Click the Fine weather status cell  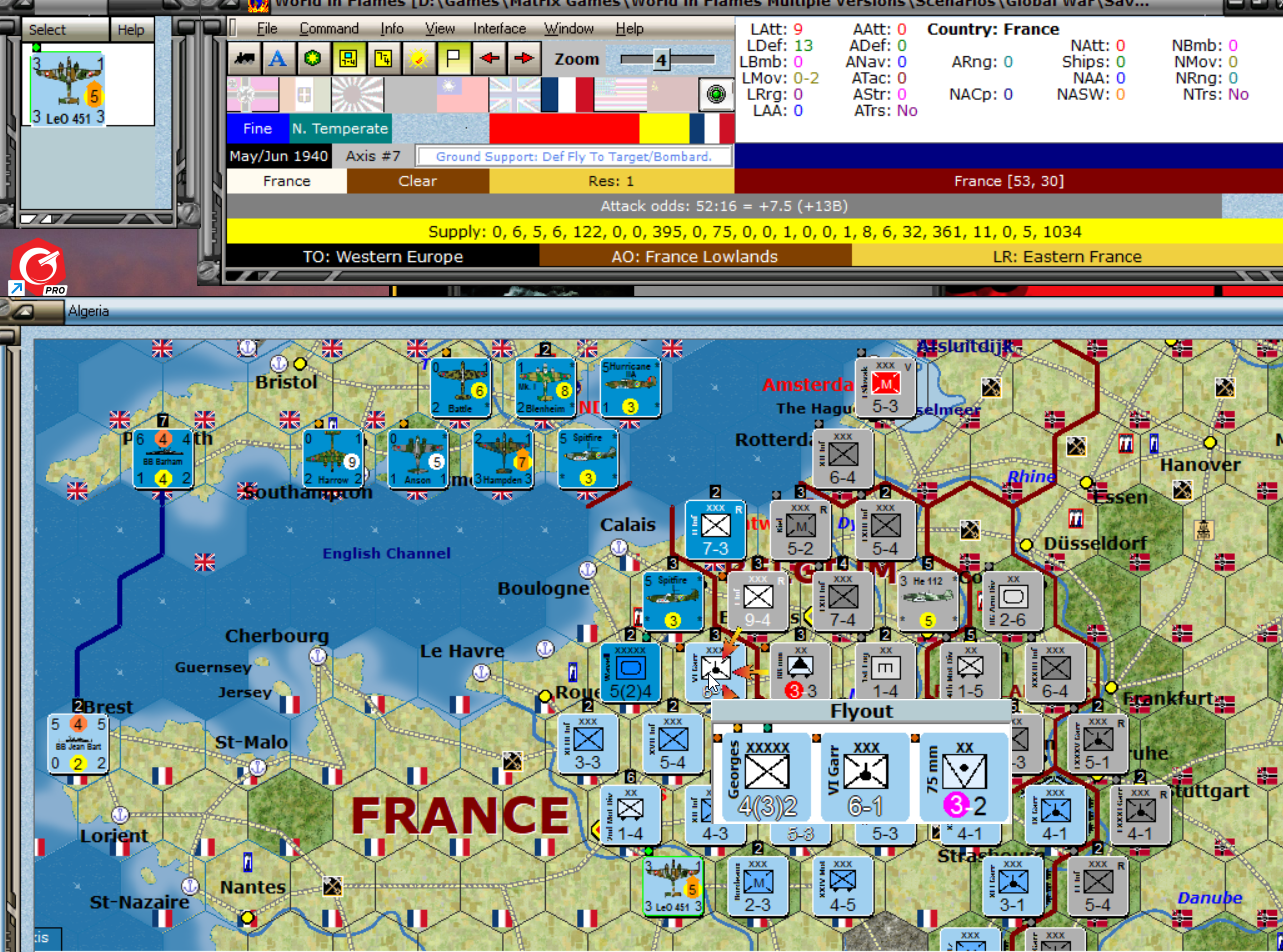[x=257, y=128]
